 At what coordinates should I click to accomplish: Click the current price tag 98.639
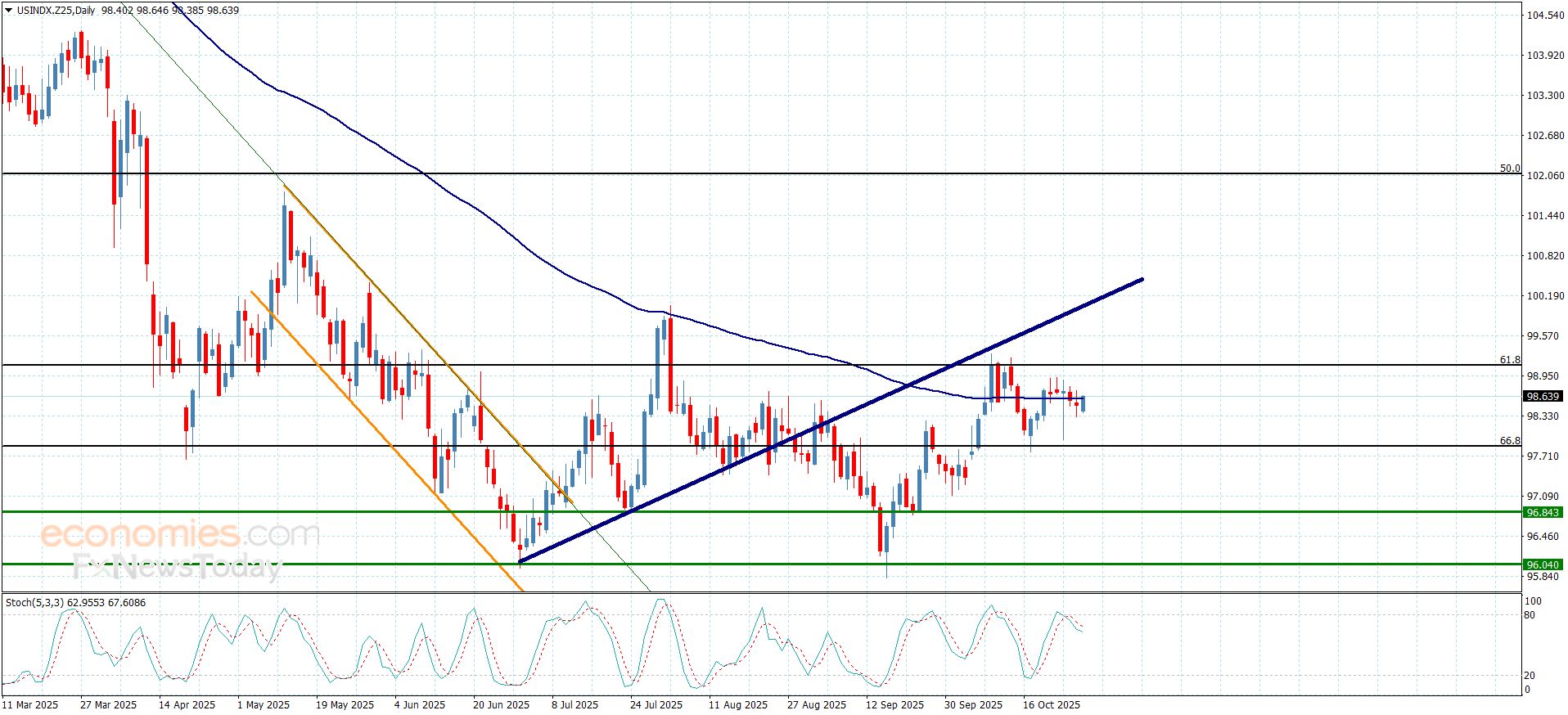(1543, 397)
